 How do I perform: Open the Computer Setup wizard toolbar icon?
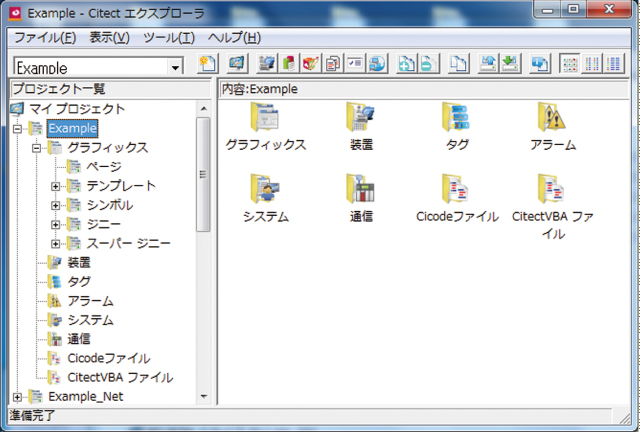(x=267, y=64)
